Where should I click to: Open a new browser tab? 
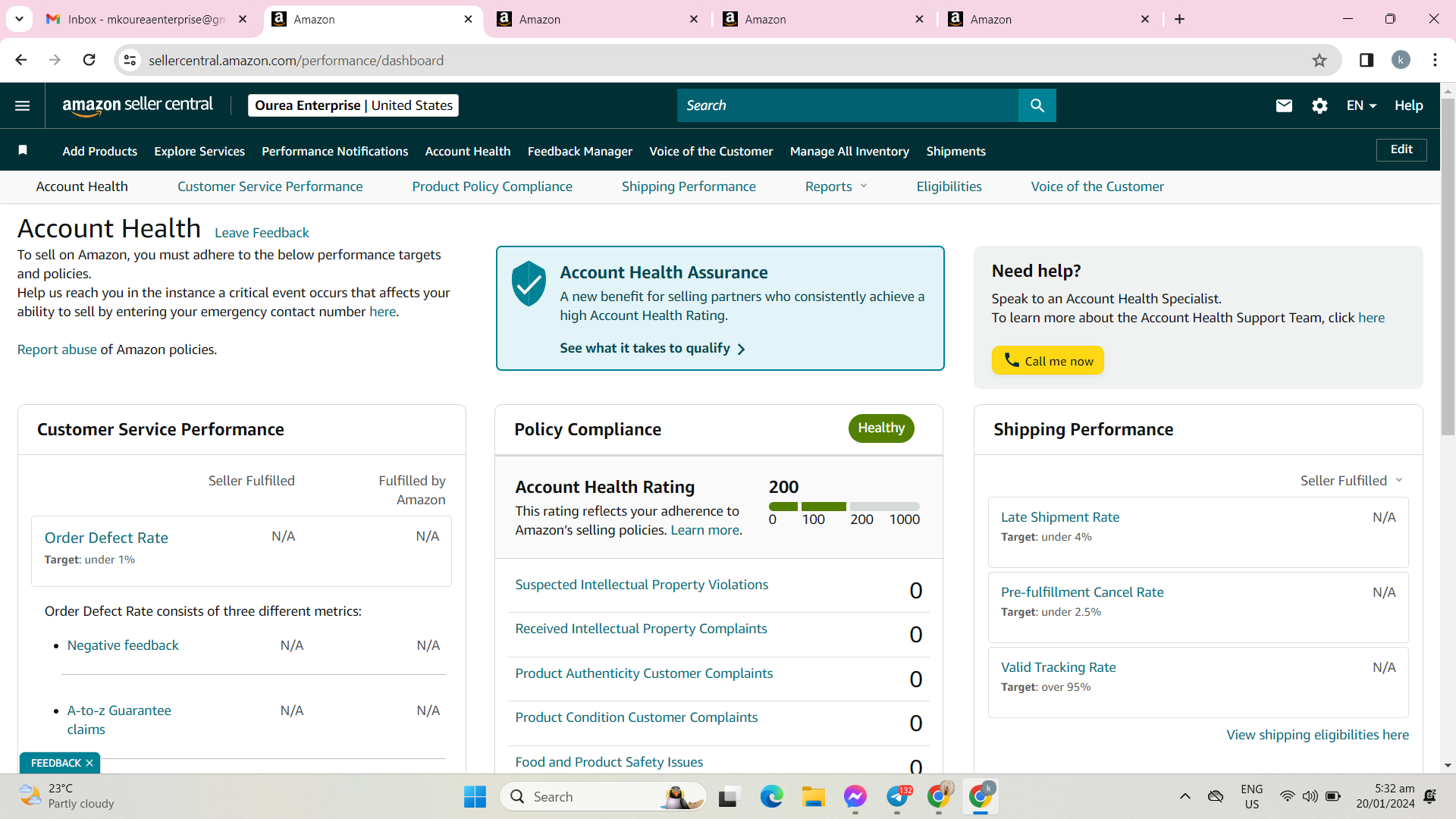click(1179, 19)
